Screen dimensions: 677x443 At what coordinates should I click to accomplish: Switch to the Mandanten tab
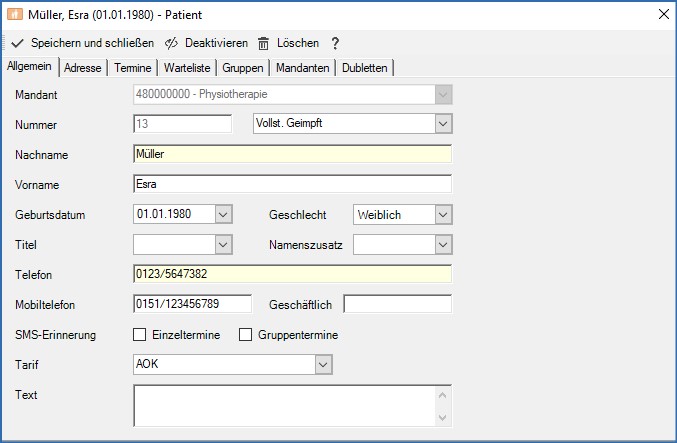pyautogui.click(x=303, y=68)
